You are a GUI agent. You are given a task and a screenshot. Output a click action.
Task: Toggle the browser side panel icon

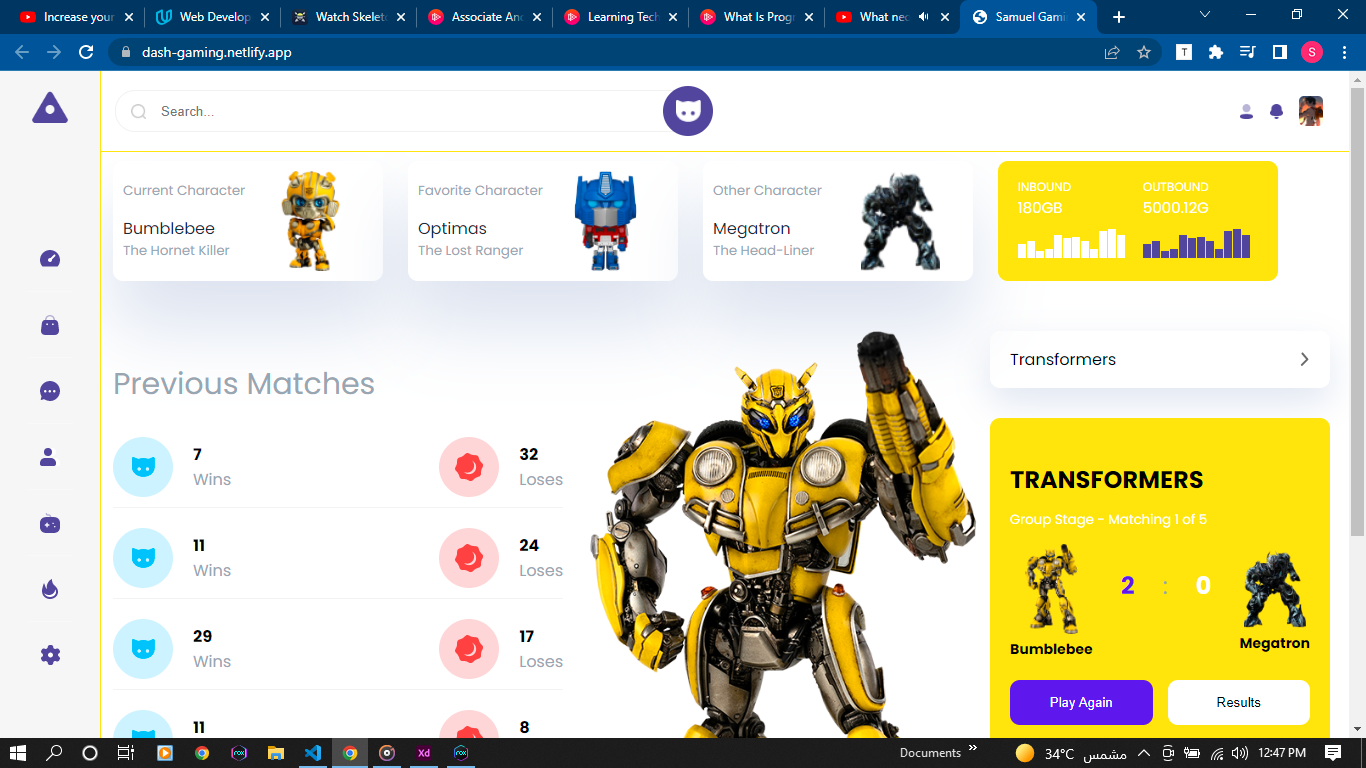tap(1279, 52)
